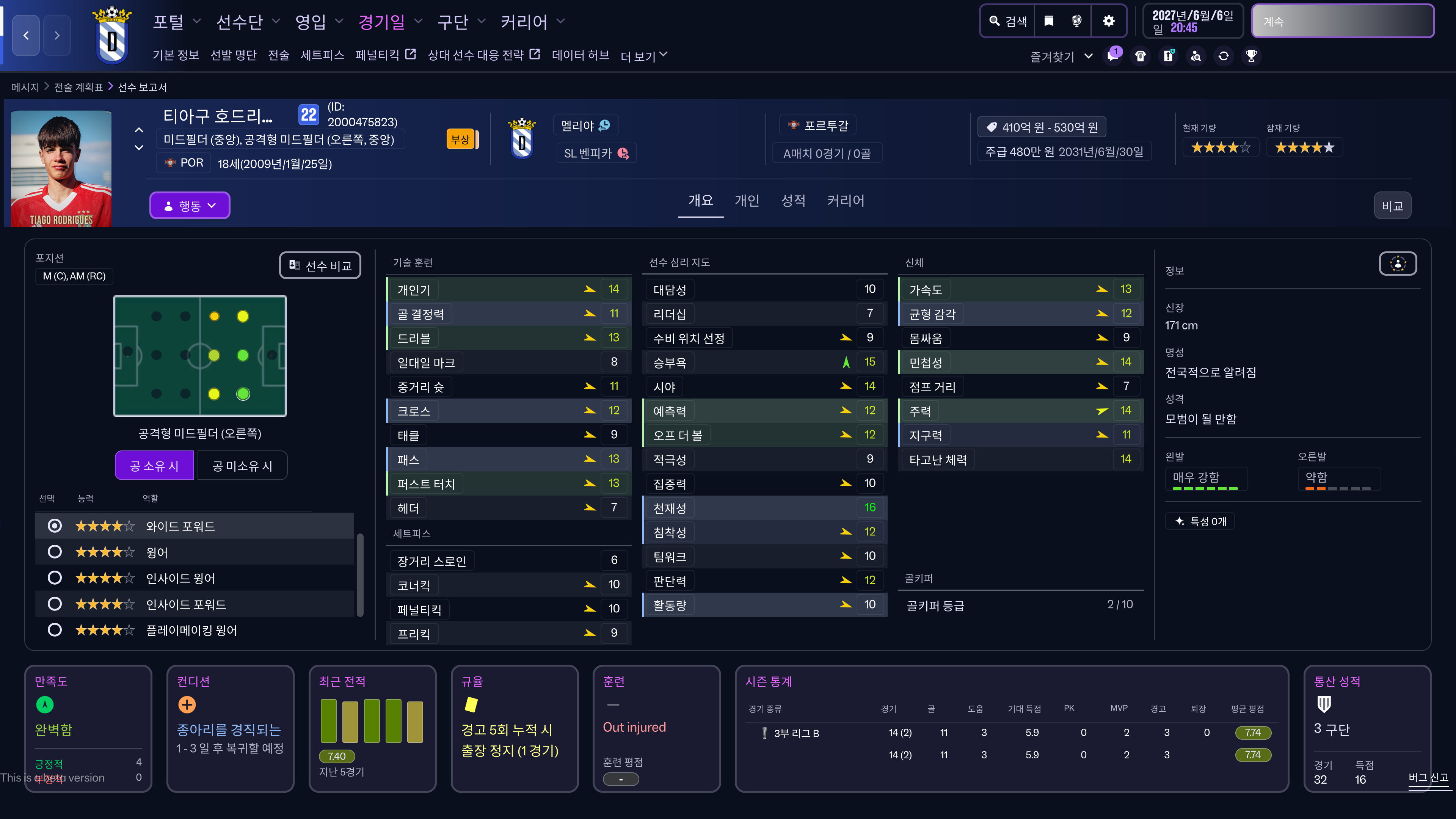Select the 인사이드 포워드 role radio button

(55, 604)
